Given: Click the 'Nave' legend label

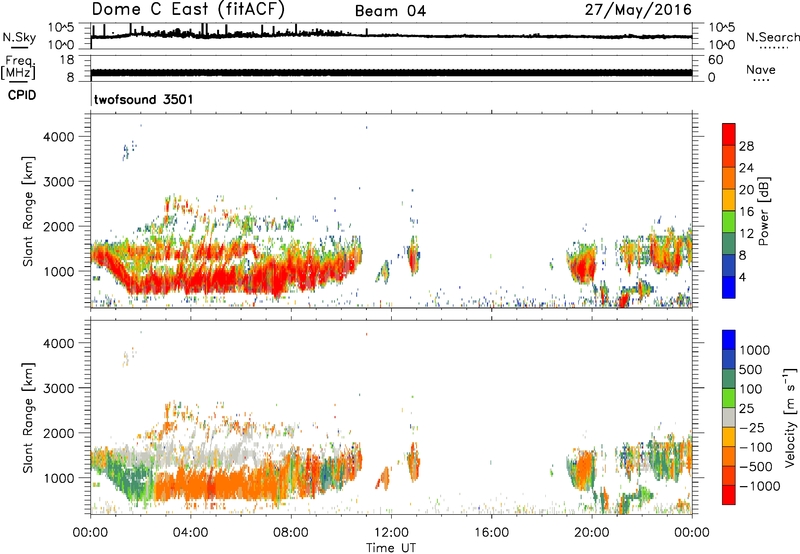Looking at the screenshot, I should point(761,69).
